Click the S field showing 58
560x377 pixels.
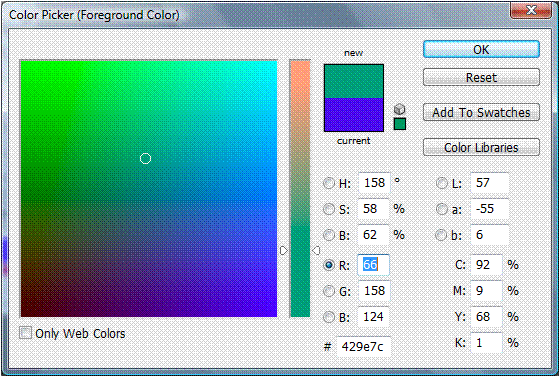click(x=374, y=209)
